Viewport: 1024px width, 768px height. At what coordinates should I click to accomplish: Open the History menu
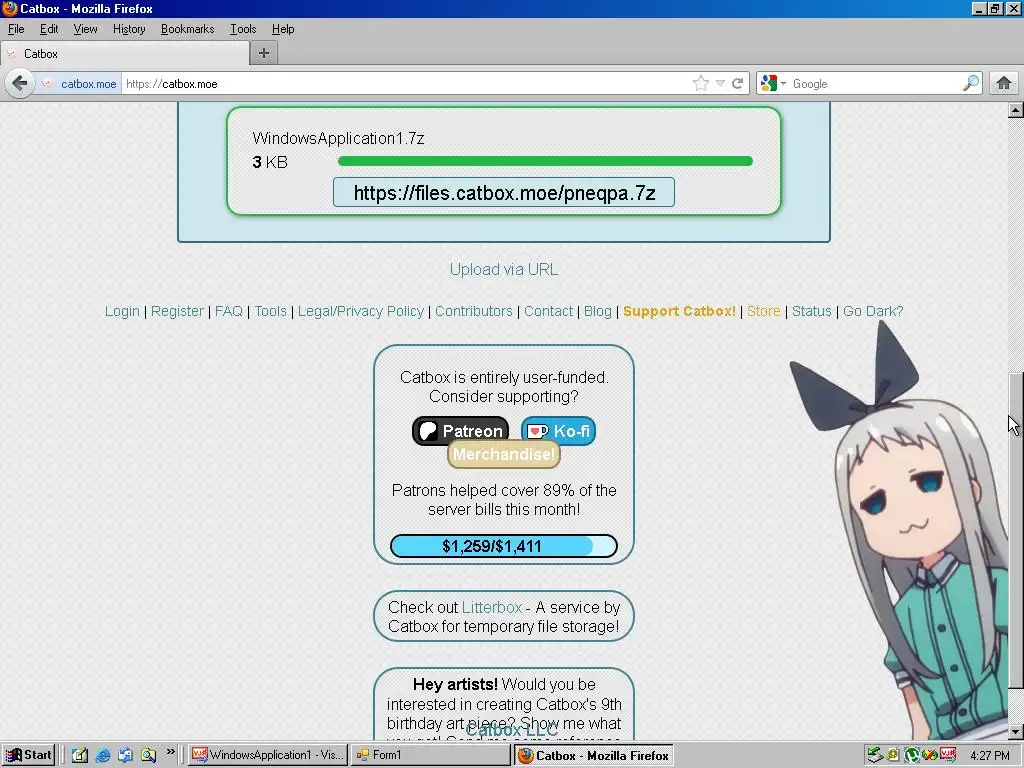tap(129, 29)
